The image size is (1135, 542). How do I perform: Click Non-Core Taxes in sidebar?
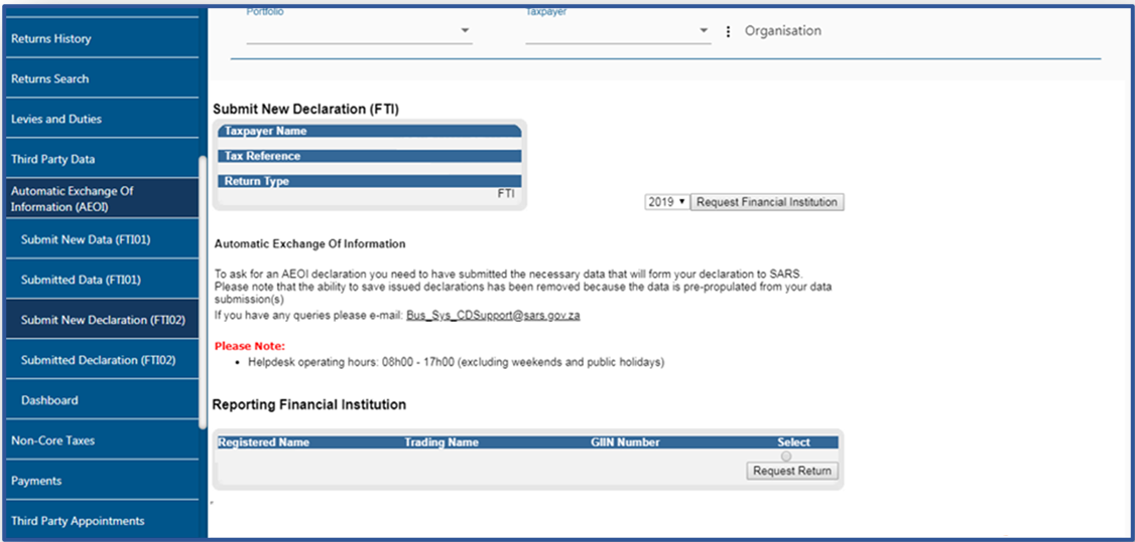(x=53, y=440)
